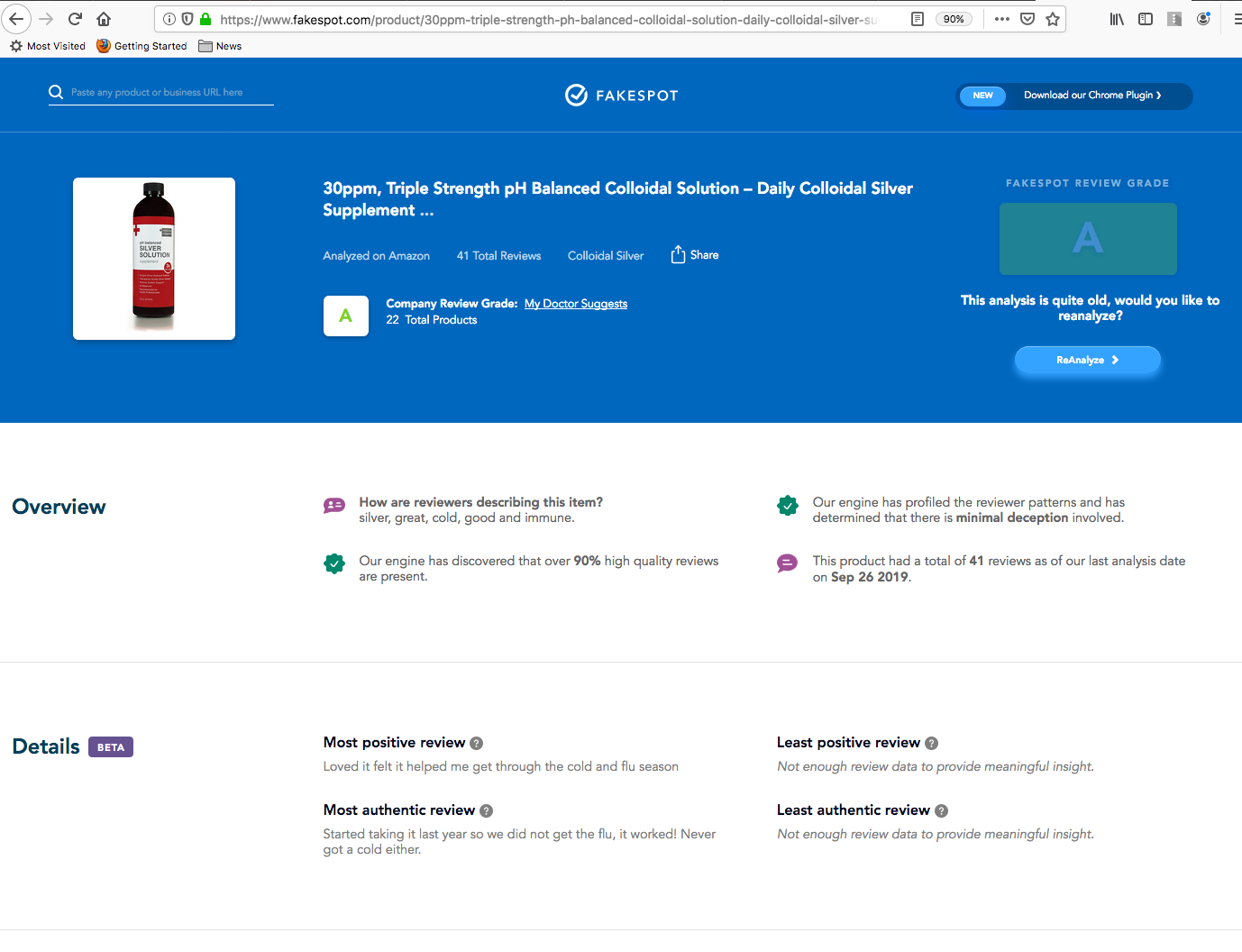This screenshot has width=1242, height=952.
Task: Toggle reader view icon
Action: pyautogui.click(x=918, y=19)
